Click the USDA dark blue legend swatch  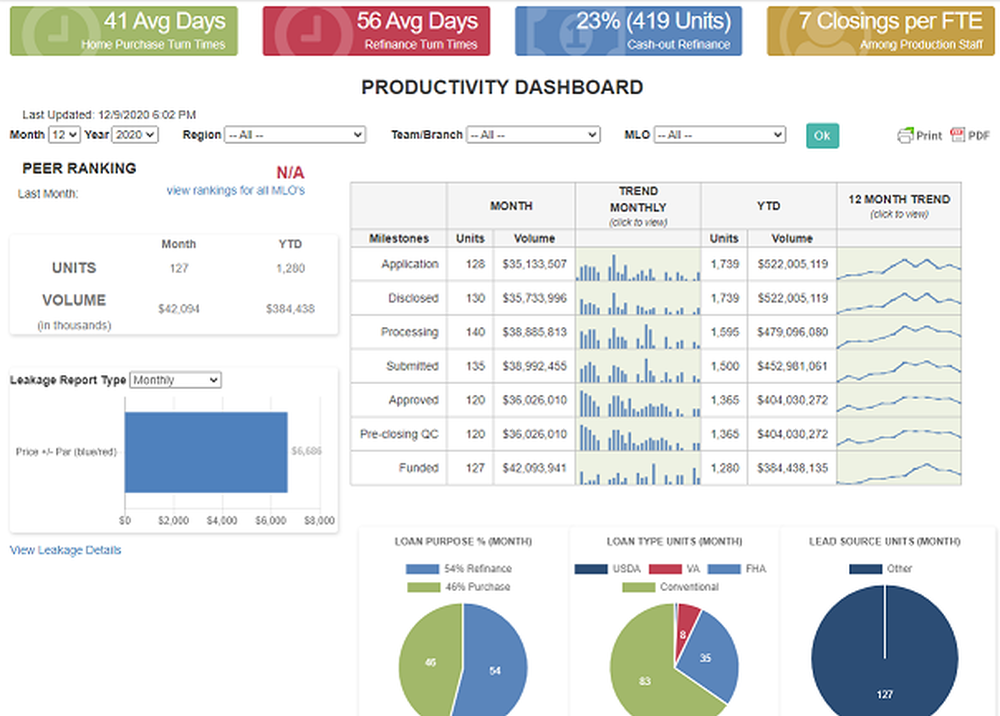click(x=591, y=569)
